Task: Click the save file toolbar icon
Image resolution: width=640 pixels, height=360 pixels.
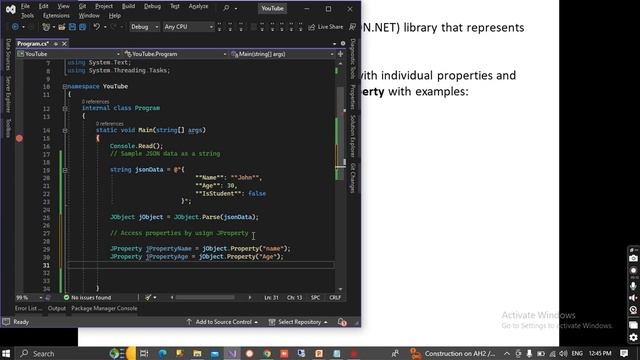Action: click(x=72, y=27)
